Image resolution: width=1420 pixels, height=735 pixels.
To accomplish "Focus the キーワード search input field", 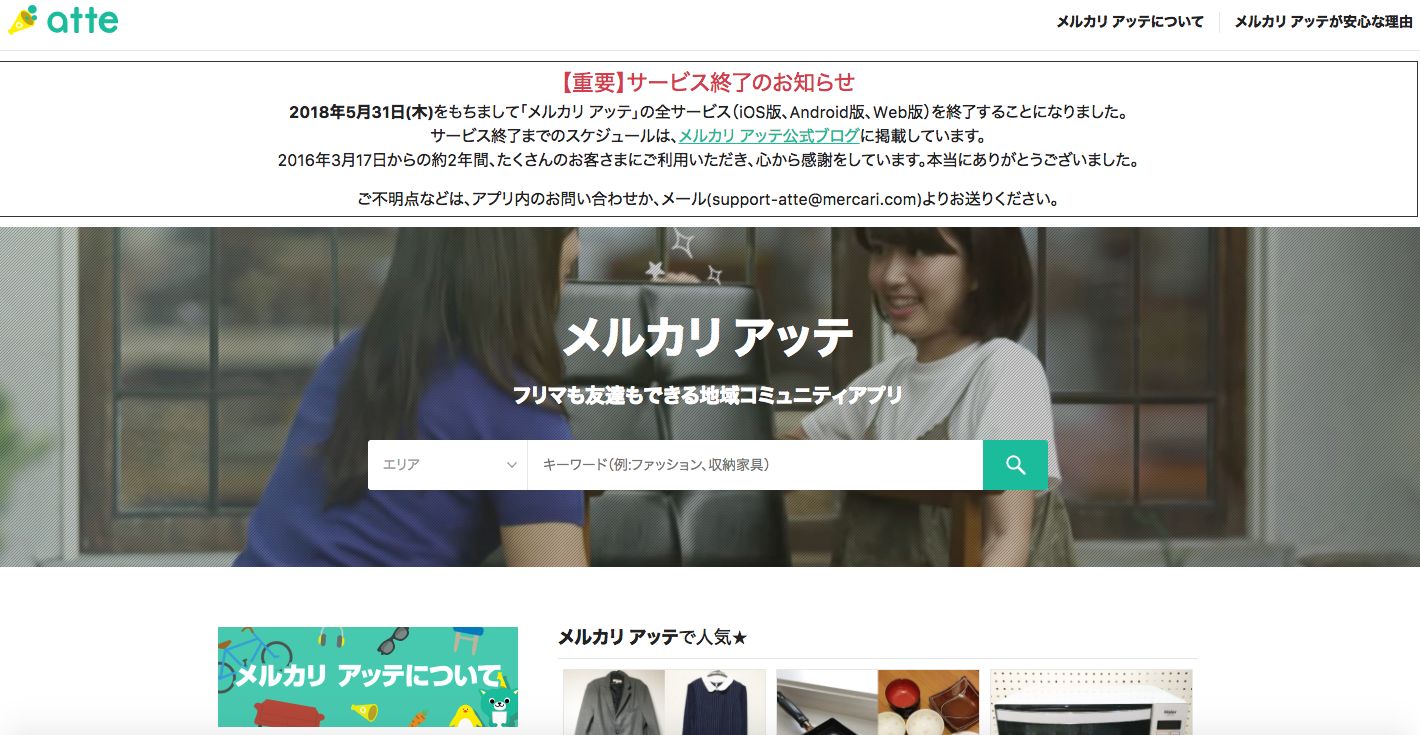I will (x=755, y=465).
